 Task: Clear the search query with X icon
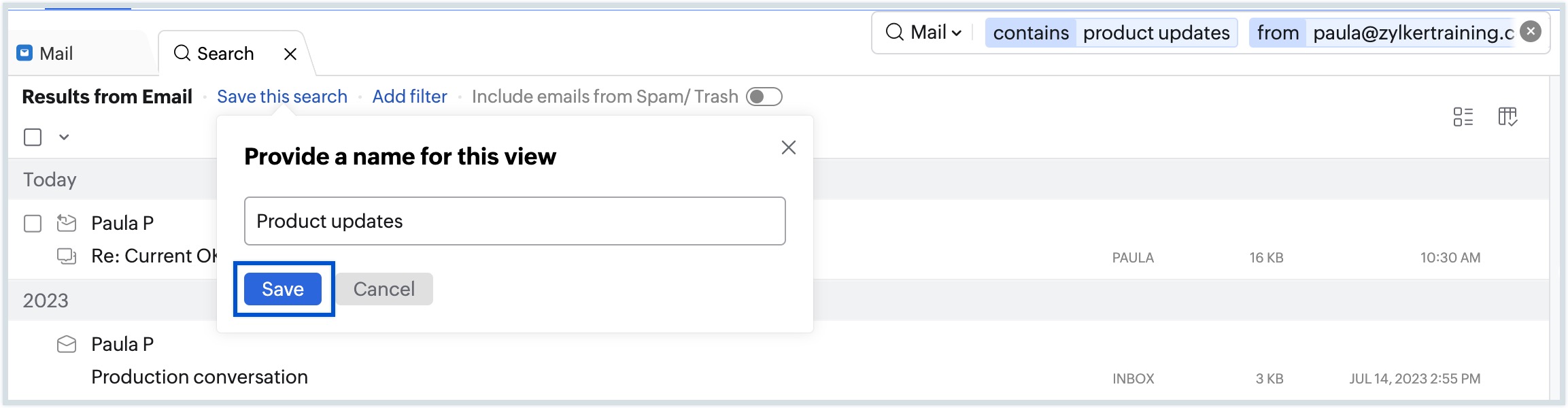pos(1531,31)
